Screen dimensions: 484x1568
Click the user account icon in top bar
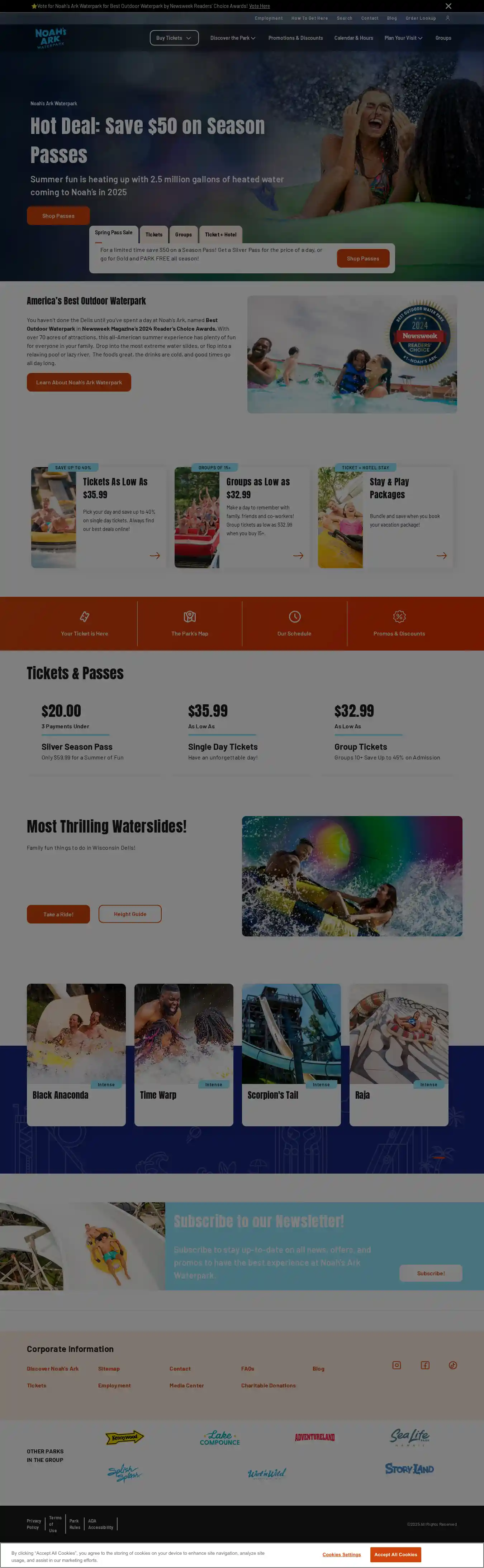[447, 18]
